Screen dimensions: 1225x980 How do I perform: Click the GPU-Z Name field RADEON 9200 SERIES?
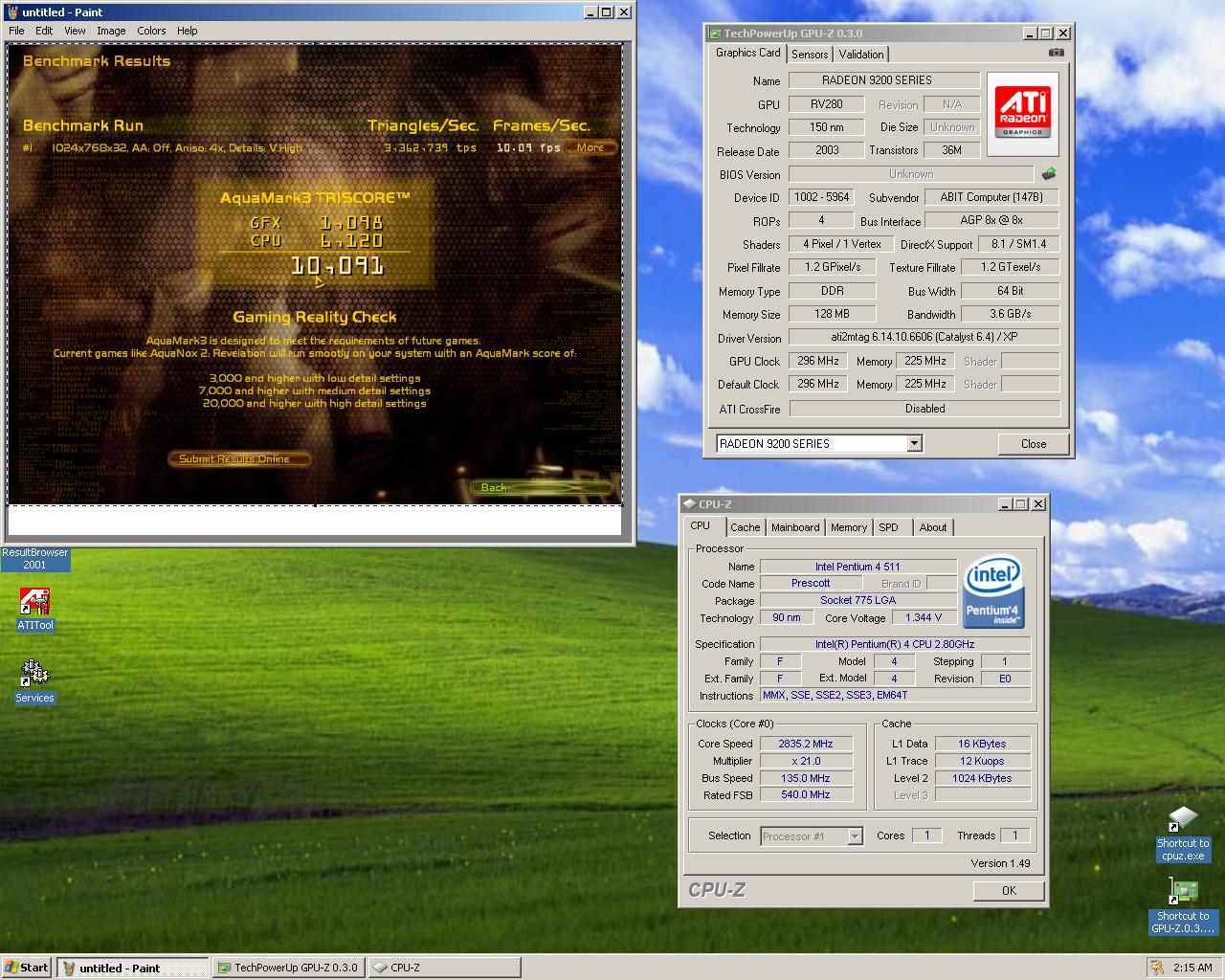pos(884,80)
